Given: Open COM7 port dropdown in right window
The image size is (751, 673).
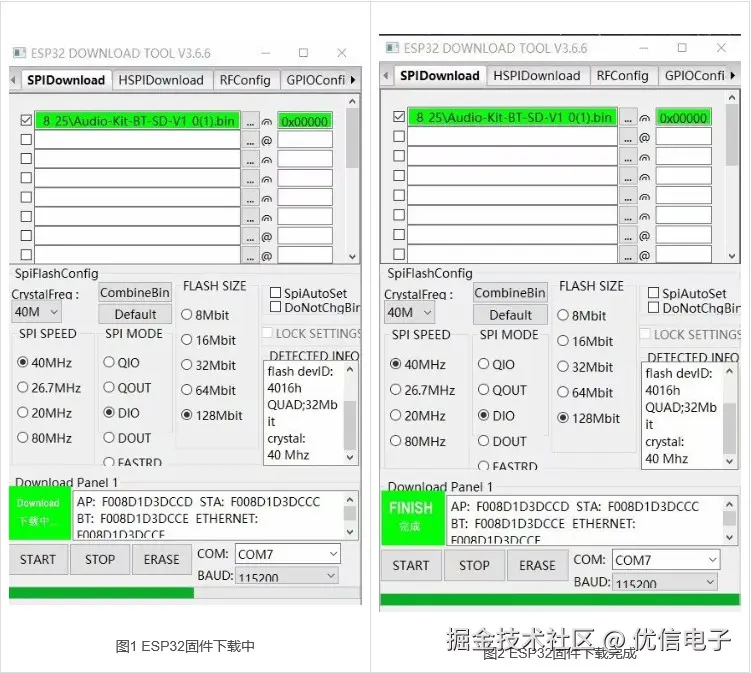Looking at the screenshot, I should [x=665, y=559].
